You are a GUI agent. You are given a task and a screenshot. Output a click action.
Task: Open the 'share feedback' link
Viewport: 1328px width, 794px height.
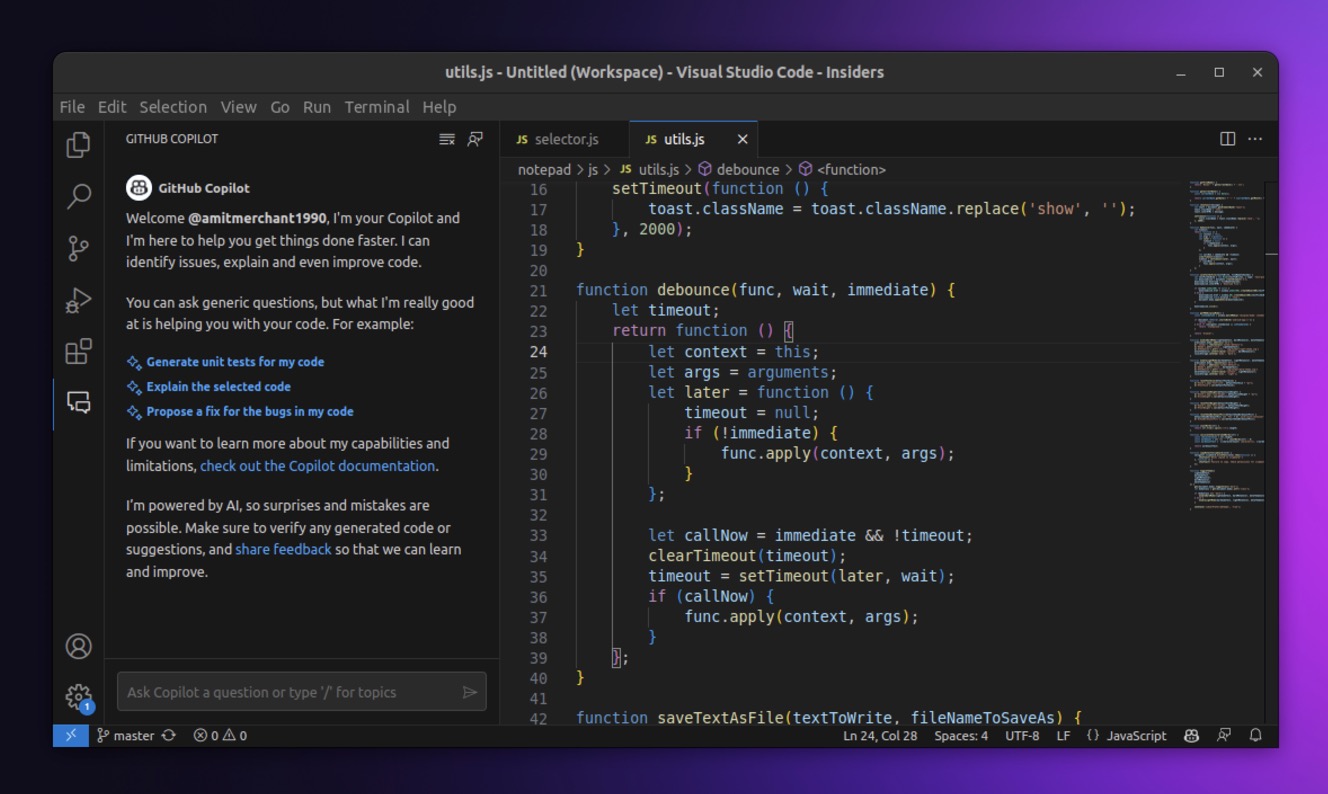[x=283, y=549]
